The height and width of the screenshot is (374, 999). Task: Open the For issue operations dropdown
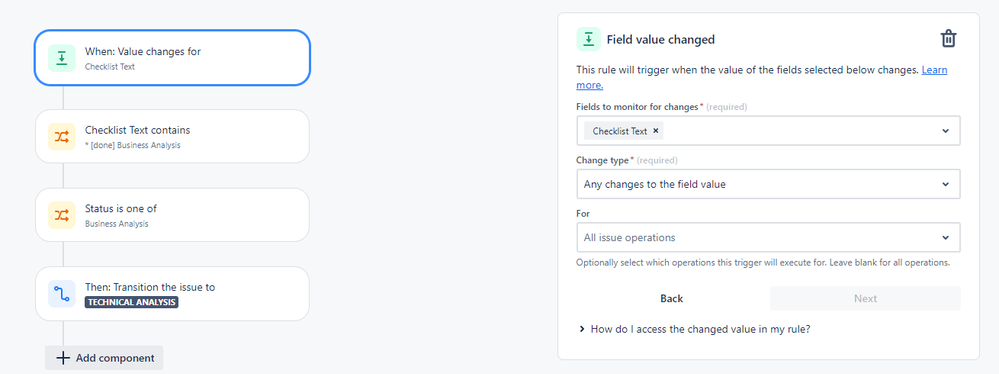[768, 238]
